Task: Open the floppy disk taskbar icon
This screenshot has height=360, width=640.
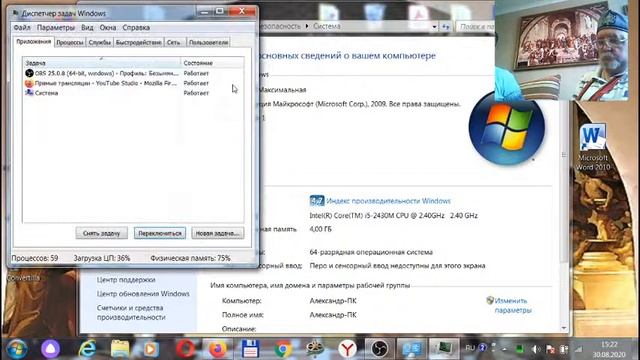Action: [x=250, y=349]
